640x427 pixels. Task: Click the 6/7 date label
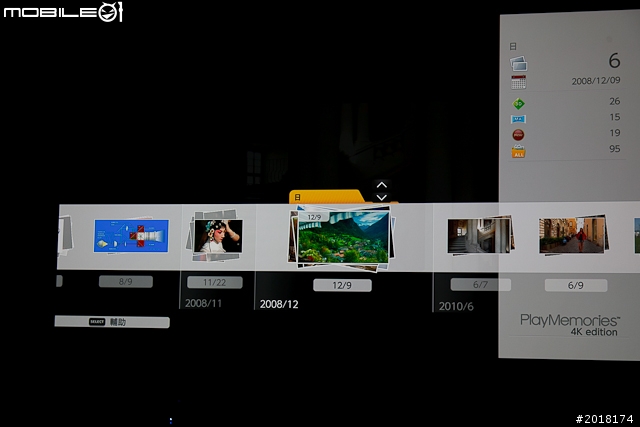480,285
